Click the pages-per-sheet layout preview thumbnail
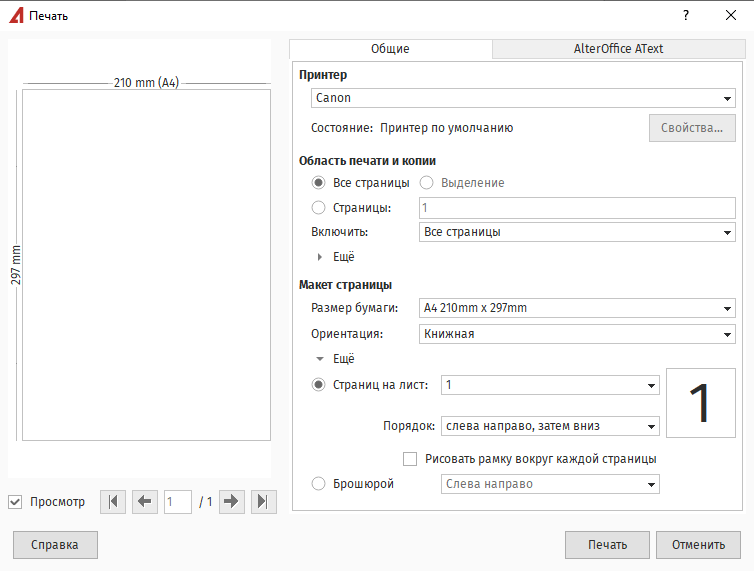 click(701, 403)
